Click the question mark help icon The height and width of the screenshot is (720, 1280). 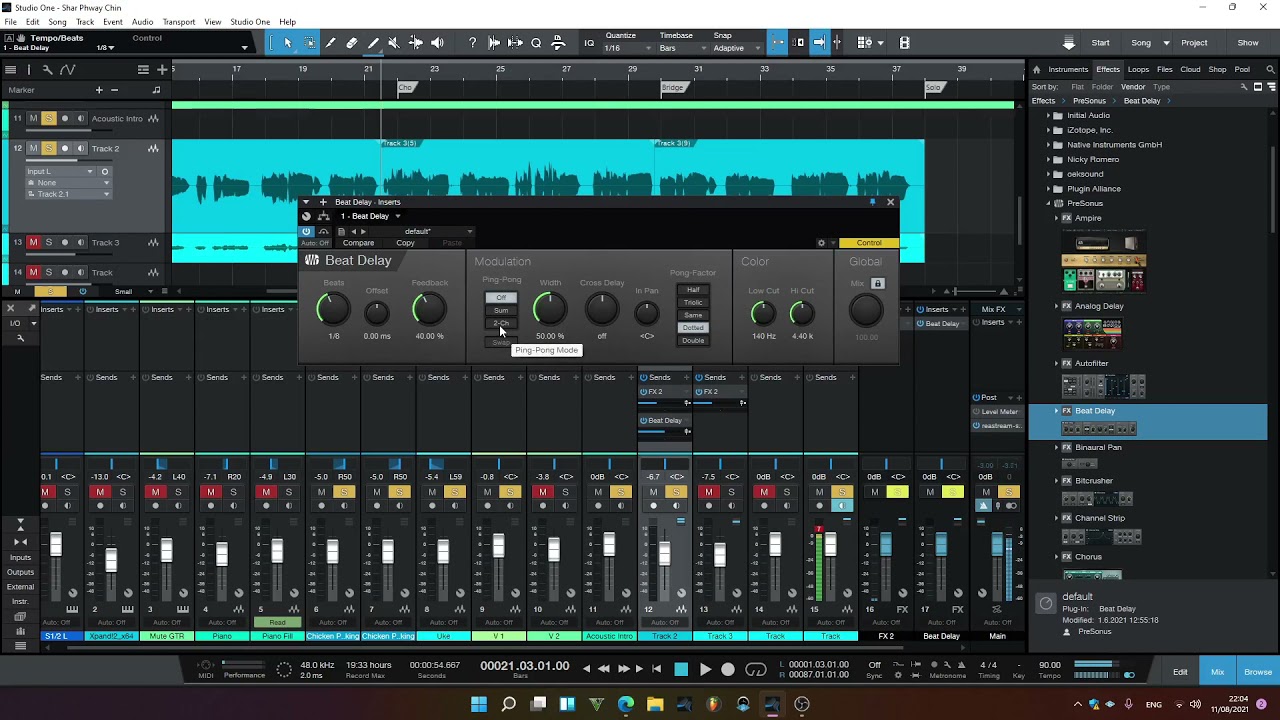click(472, 43)
